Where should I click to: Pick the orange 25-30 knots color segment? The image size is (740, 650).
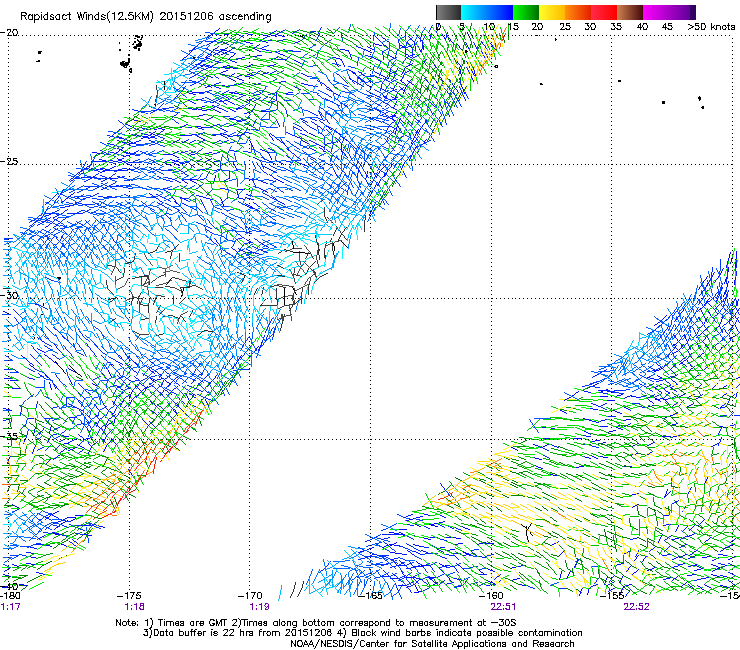578,12
